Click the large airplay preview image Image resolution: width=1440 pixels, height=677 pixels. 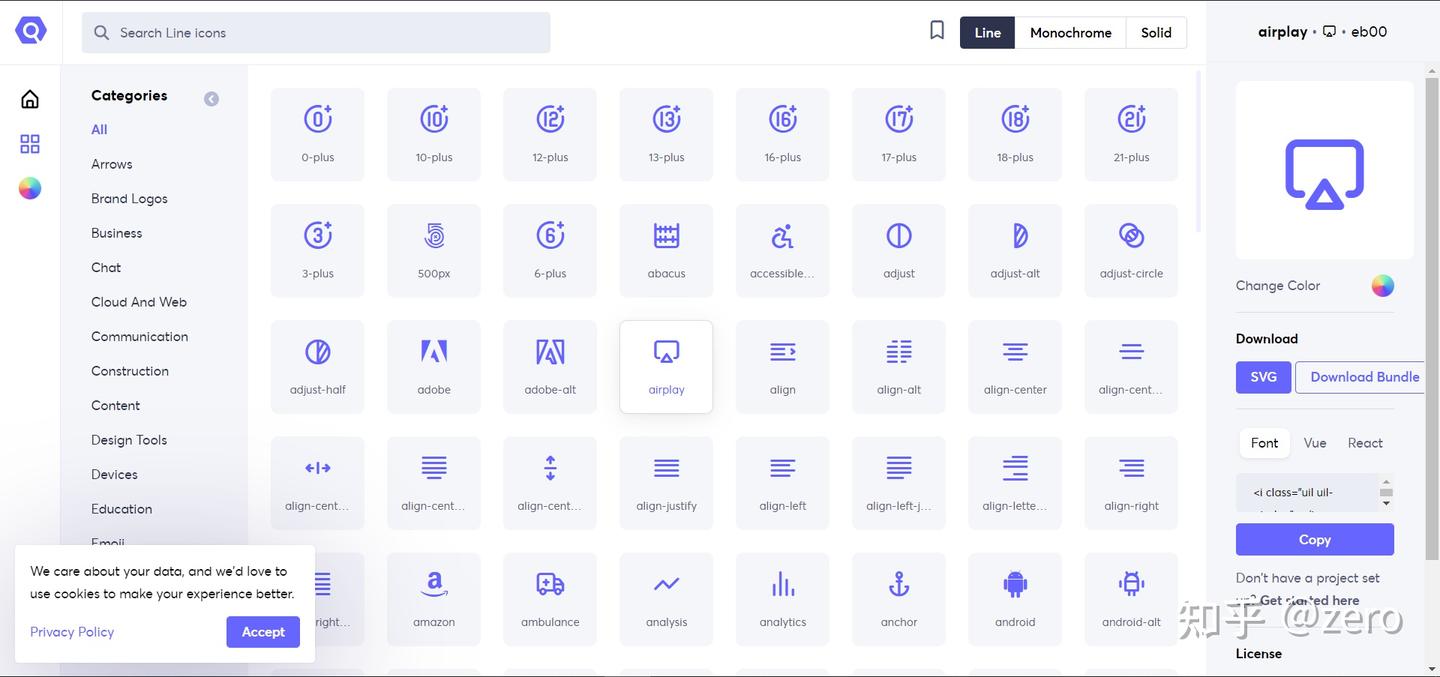pos(1324,171)
